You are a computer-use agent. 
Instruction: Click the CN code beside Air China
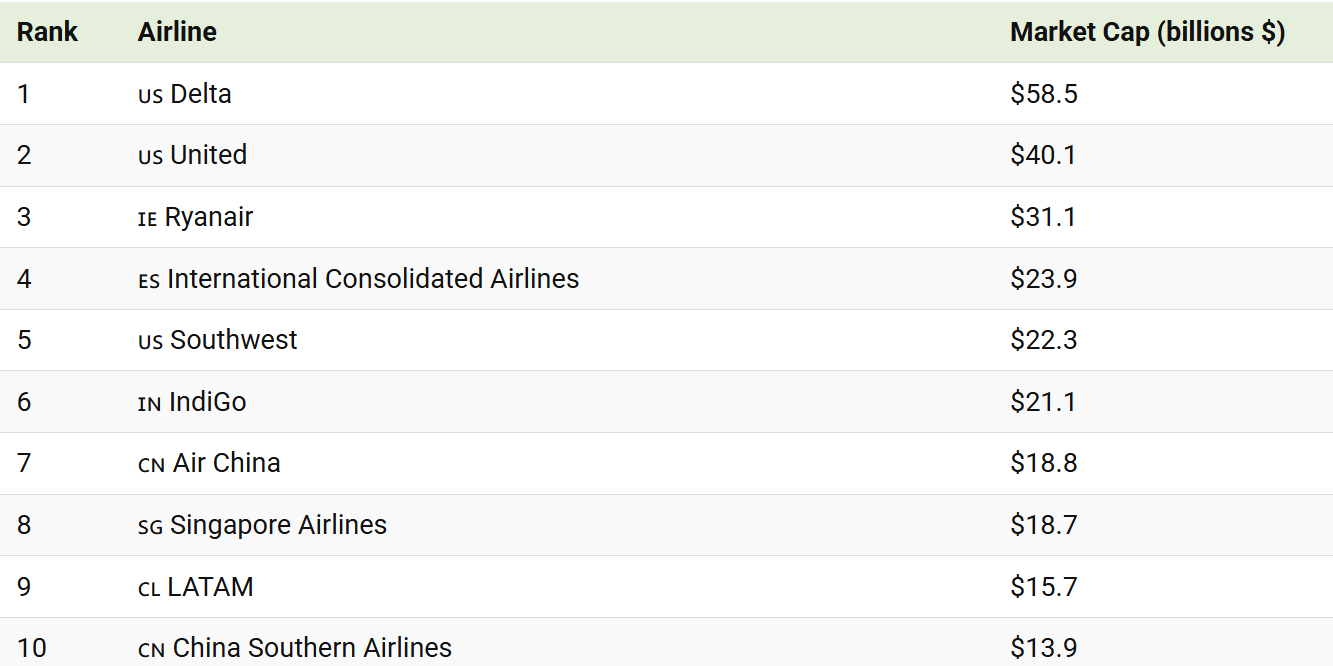tap(151, 466)
